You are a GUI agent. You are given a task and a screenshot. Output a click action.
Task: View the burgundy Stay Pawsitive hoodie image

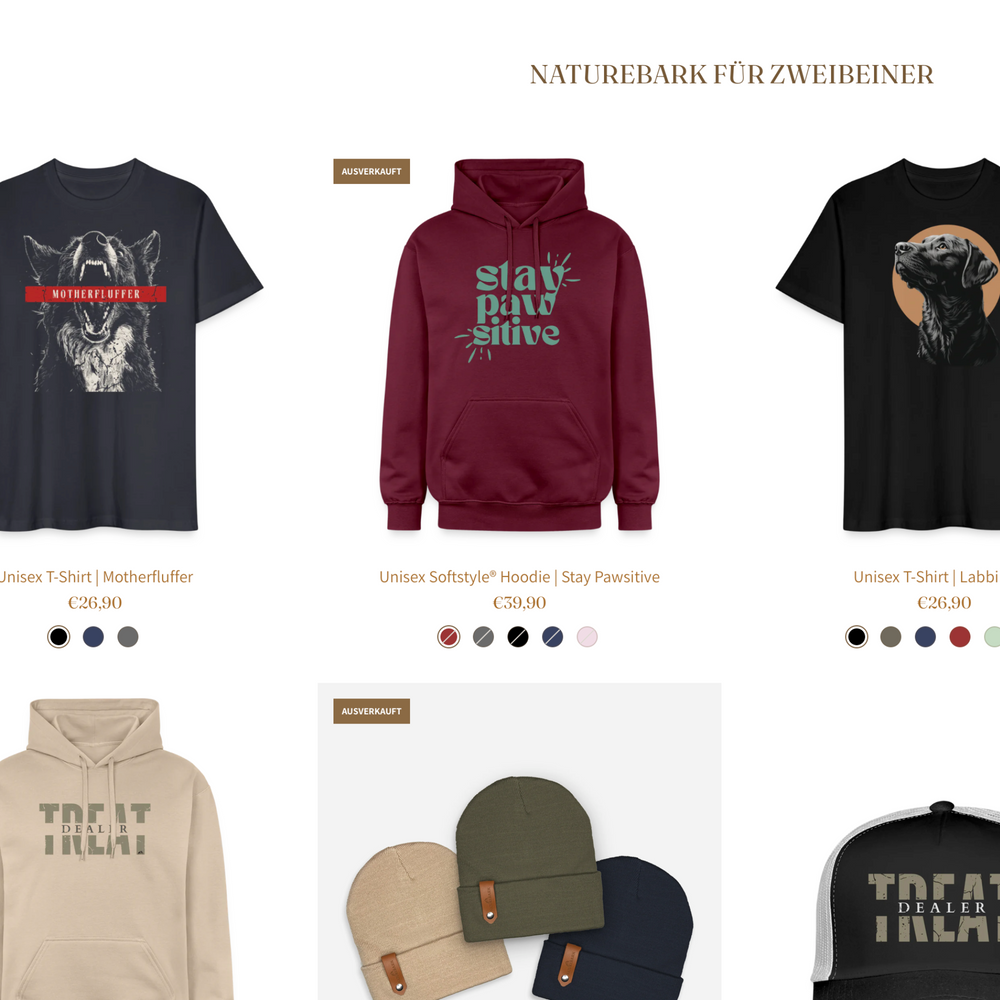[519, 344]
